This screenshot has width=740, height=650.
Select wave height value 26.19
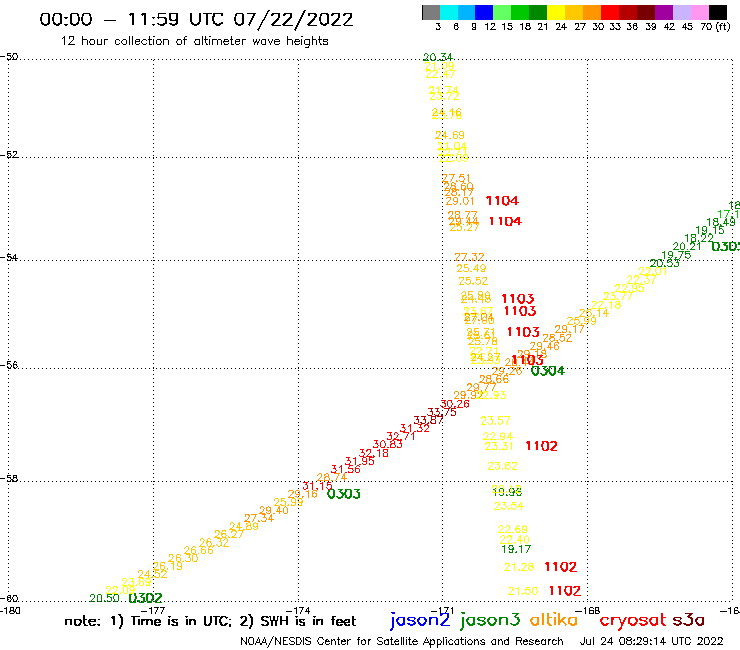point(168,566)
